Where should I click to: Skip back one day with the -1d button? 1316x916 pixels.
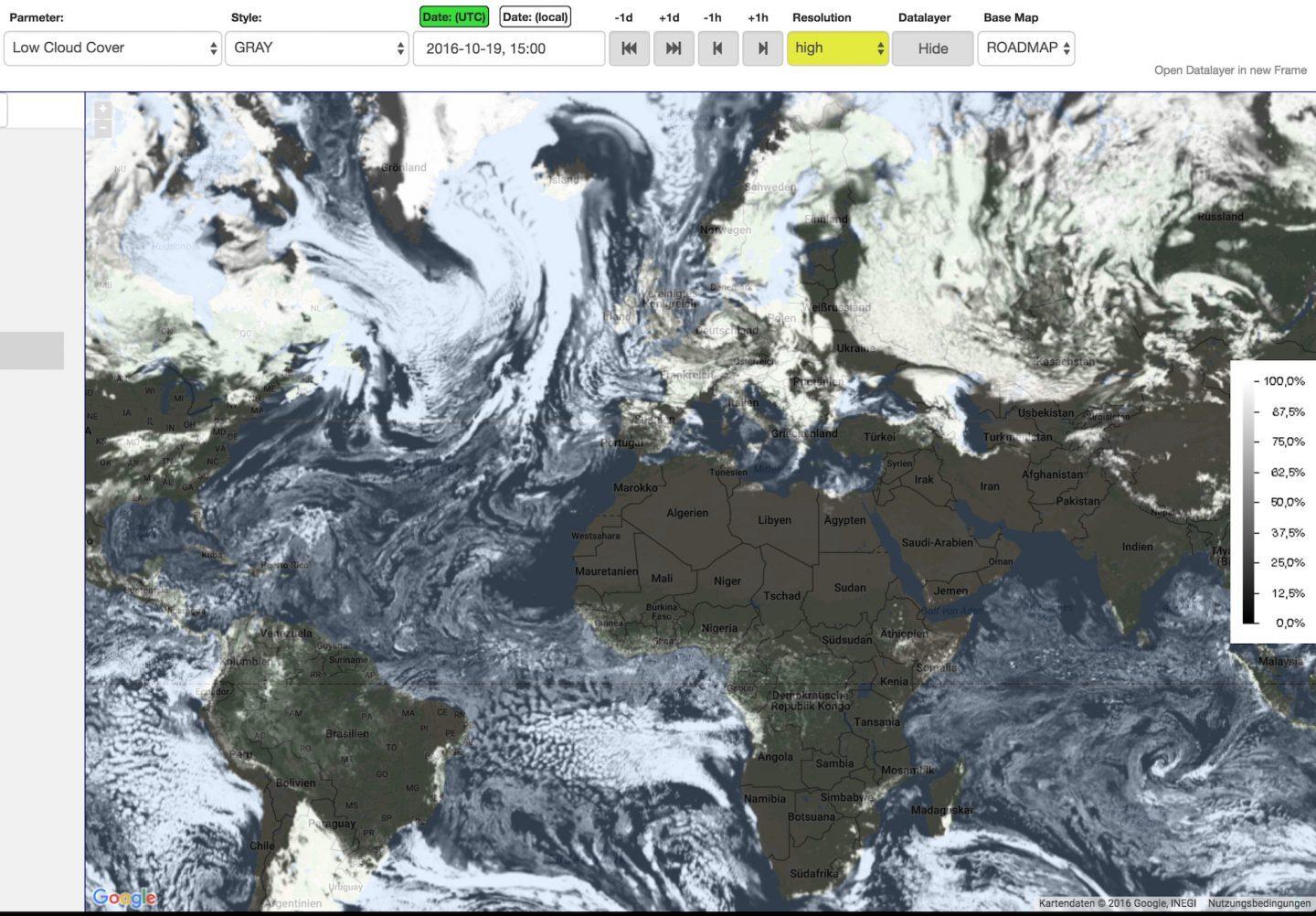click(629, 48)
